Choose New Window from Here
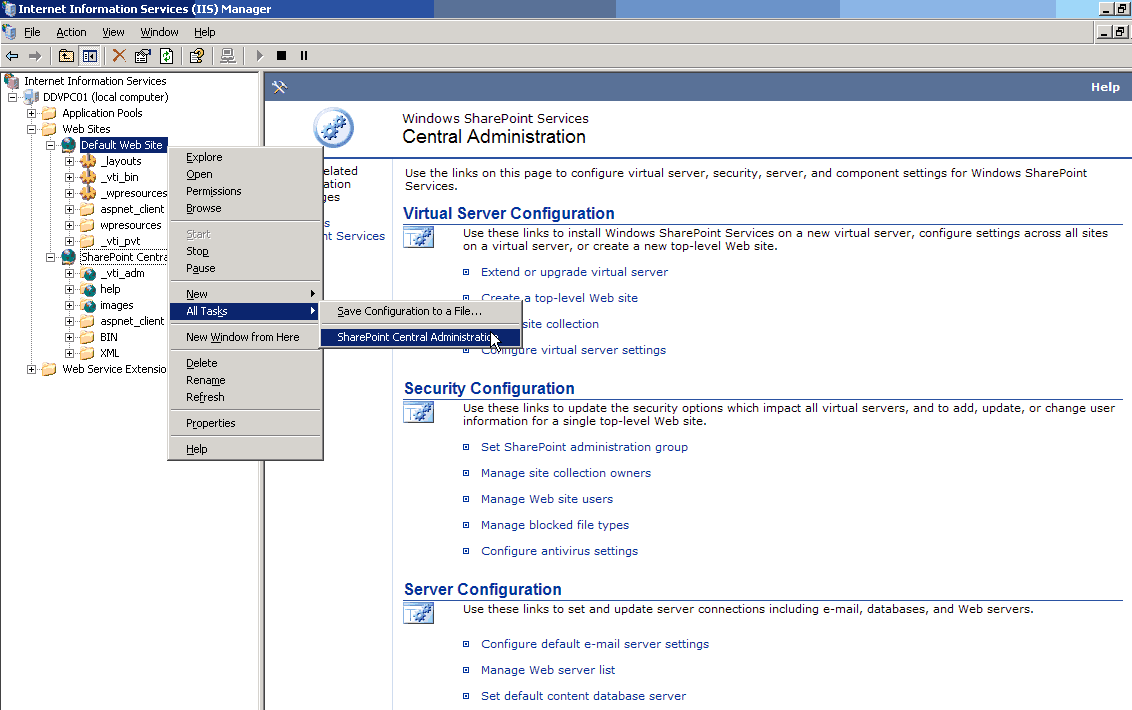Image resolution: width=1132 pixels, height=710 pixels. [245, 337]
